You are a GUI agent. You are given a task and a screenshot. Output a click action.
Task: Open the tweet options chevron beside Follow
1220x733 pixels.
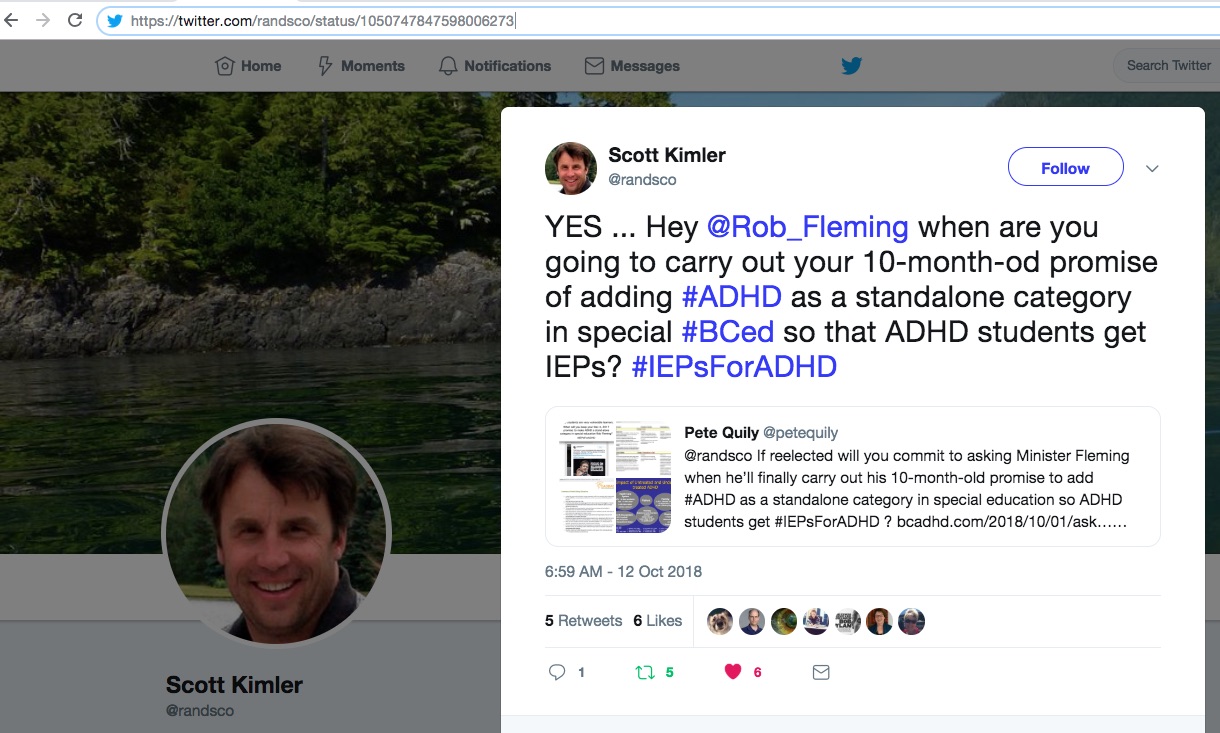[x=1152, y=168]
